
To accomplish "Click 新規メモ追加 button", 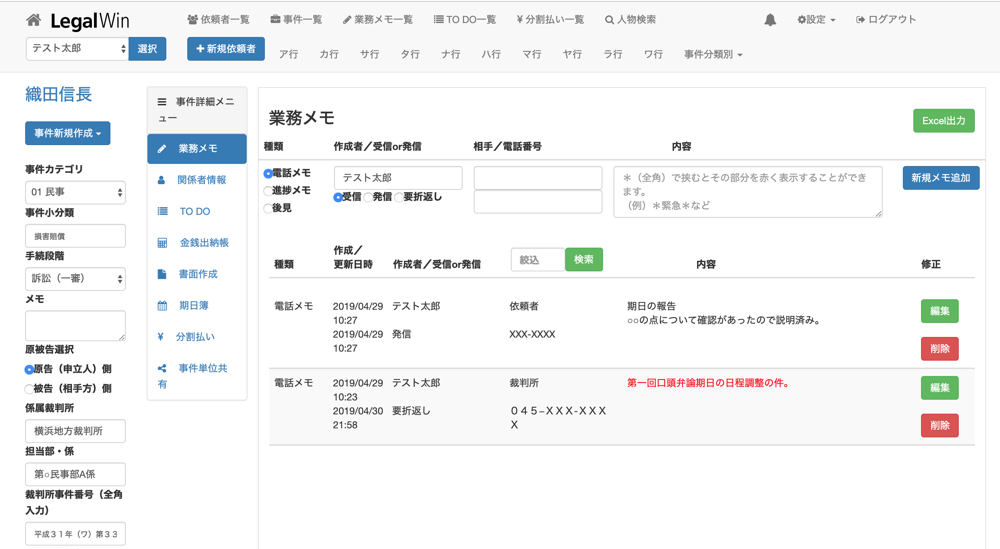I will point(941,178).
